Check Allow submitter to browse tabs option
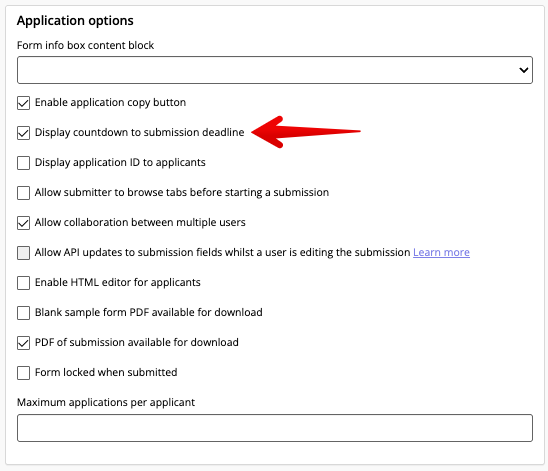The image size is (548, 471). tap(23, 193)
